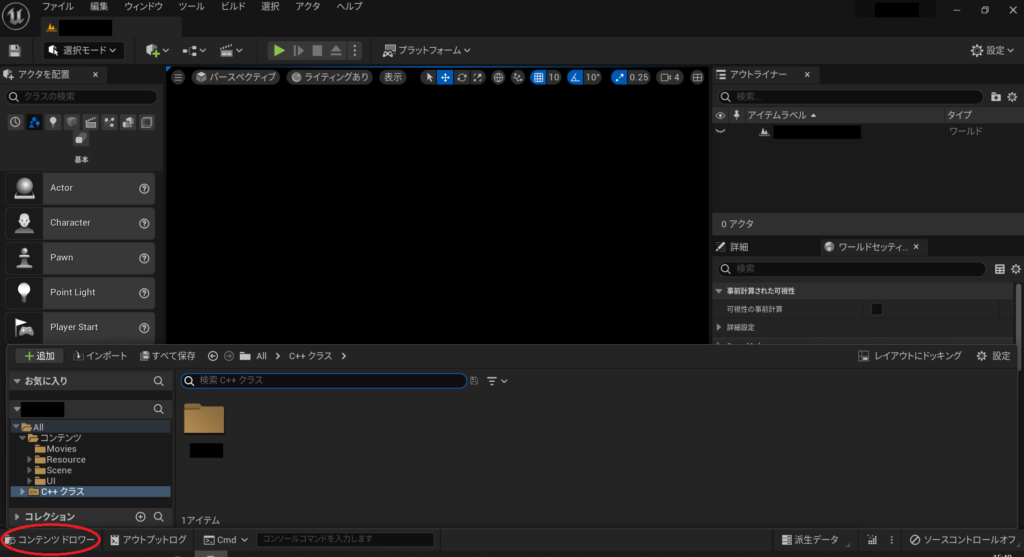
Task: Open the ビルド menu in menu bar
Action: 233,7
